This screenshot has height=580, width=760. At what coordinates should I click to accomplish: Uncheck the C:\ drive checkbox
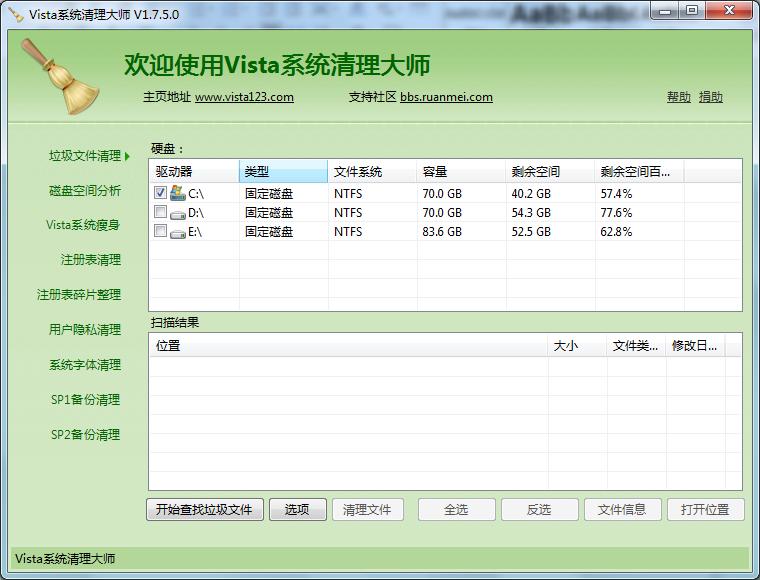pyautogui.click(x=161, y=193)
